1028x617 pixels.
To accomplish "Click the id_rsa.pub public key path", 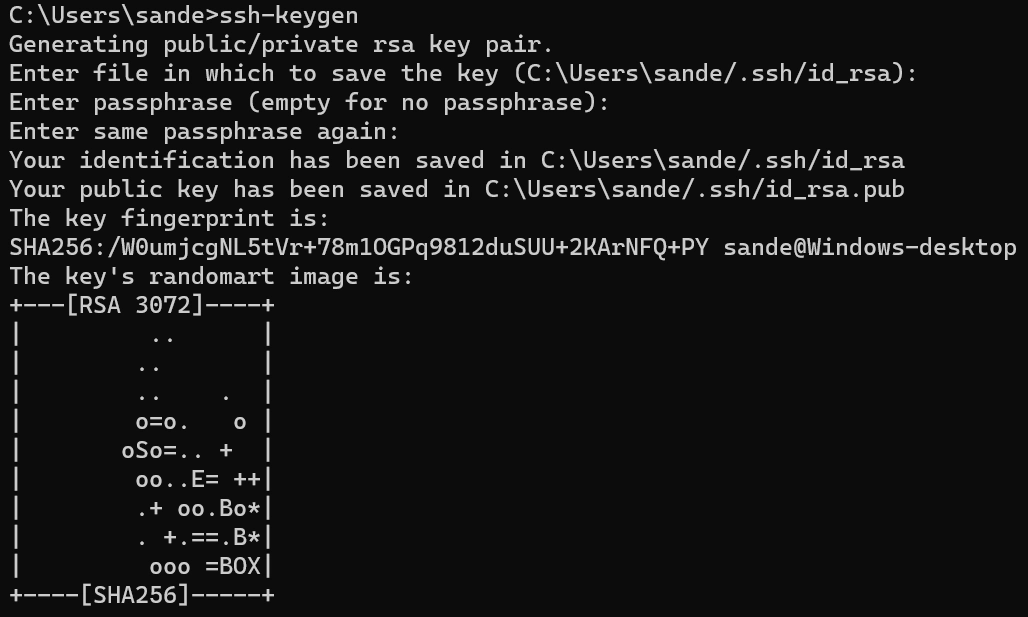I will coord(695,189).
